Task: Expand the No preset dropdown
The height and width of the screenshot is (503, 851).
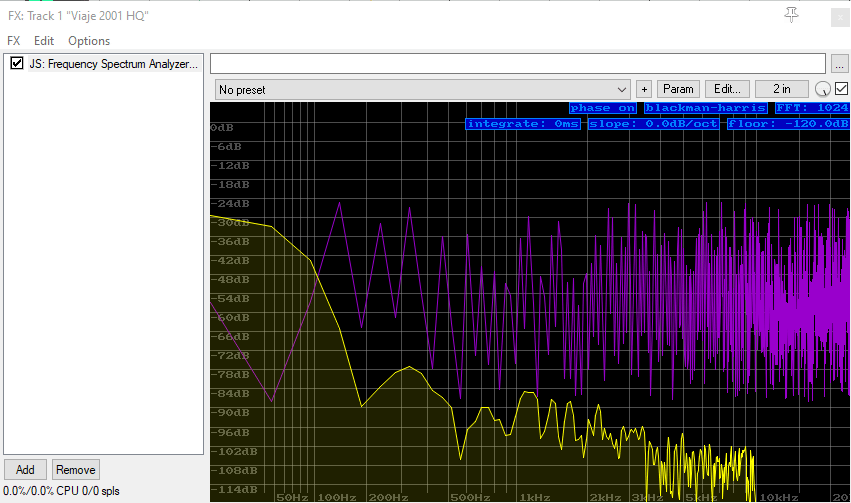Action: (423, 90)
